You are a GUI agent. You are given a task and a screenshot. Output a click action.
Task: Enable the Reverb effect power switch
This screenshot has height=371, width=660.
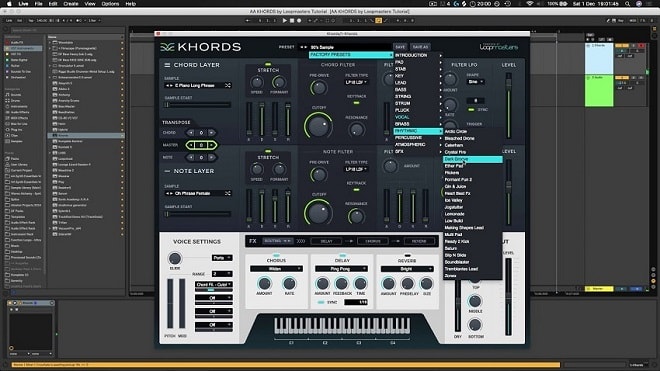tap(407, 255)
